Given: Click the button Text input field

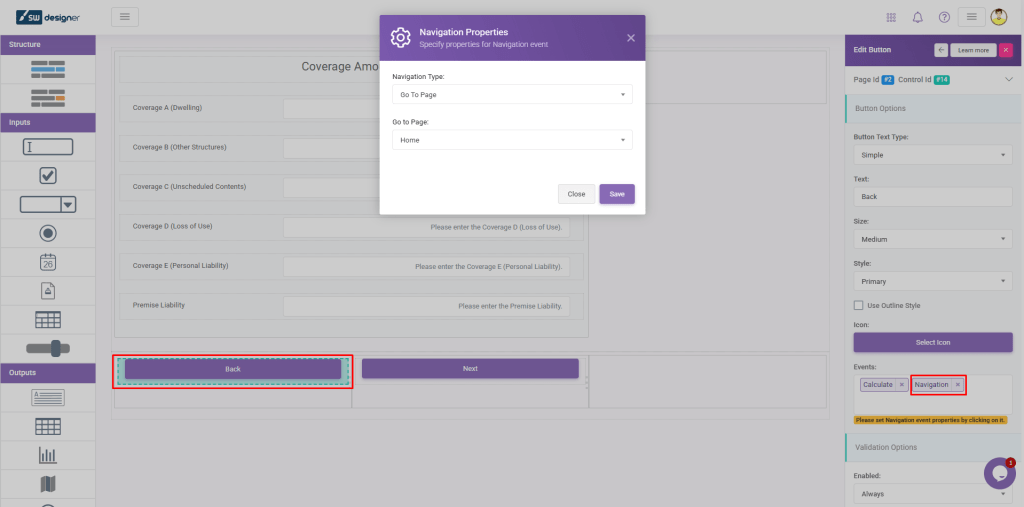Looking at the screenshot, I should point(933,197).
